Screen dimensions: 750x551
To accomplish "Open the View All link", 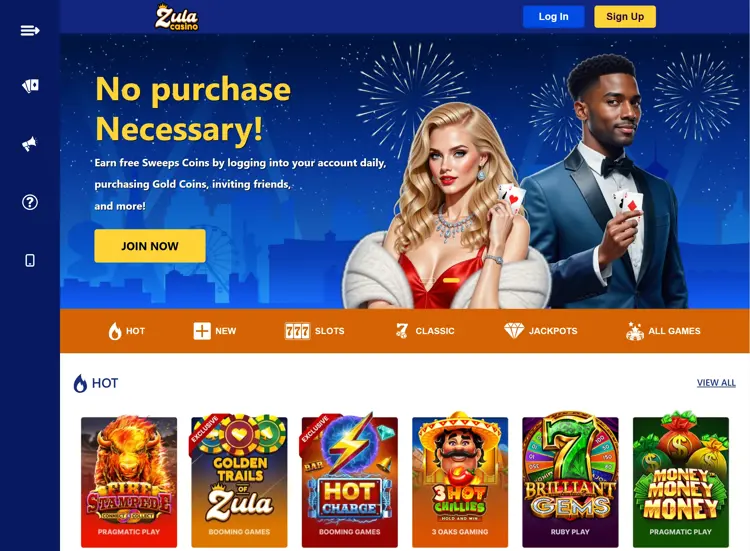I will [x=716, y=383].
